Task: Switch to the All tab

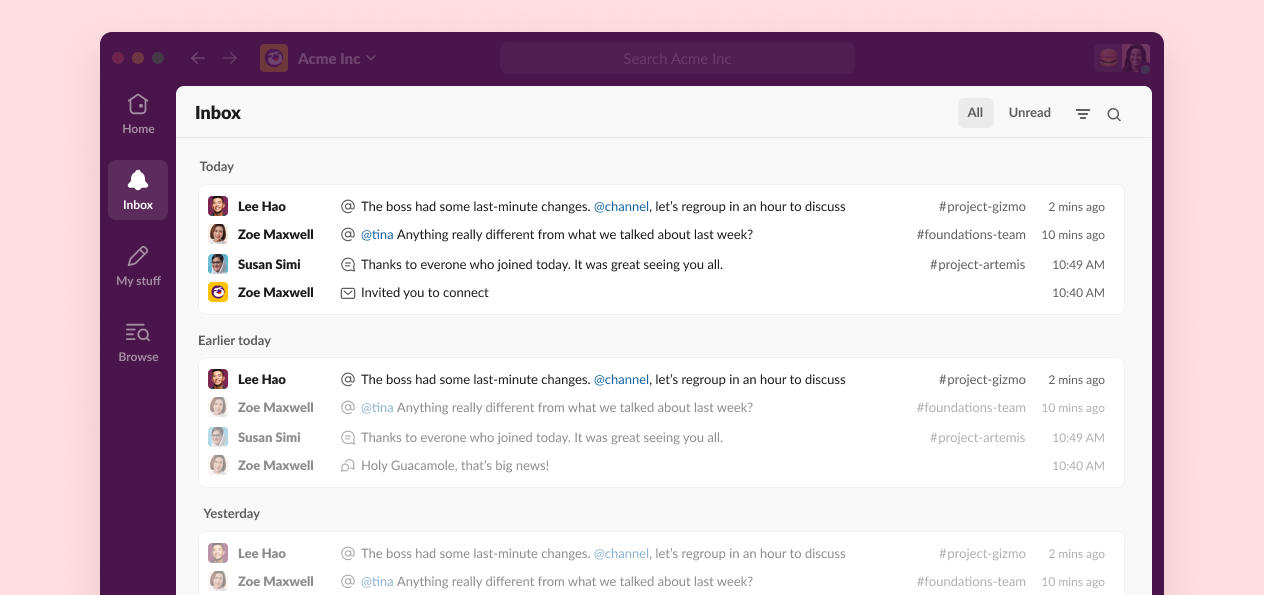Action: pos(975,113)
